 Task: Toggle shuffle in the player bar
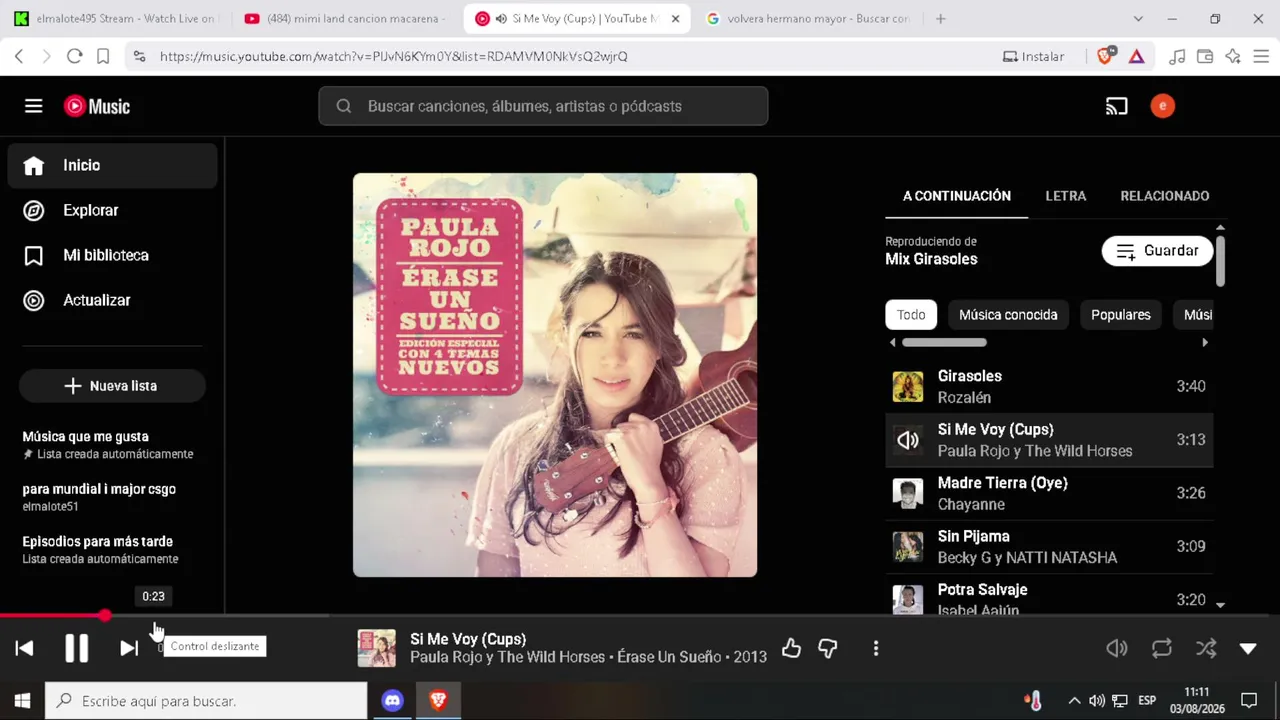coord(1206,648)
